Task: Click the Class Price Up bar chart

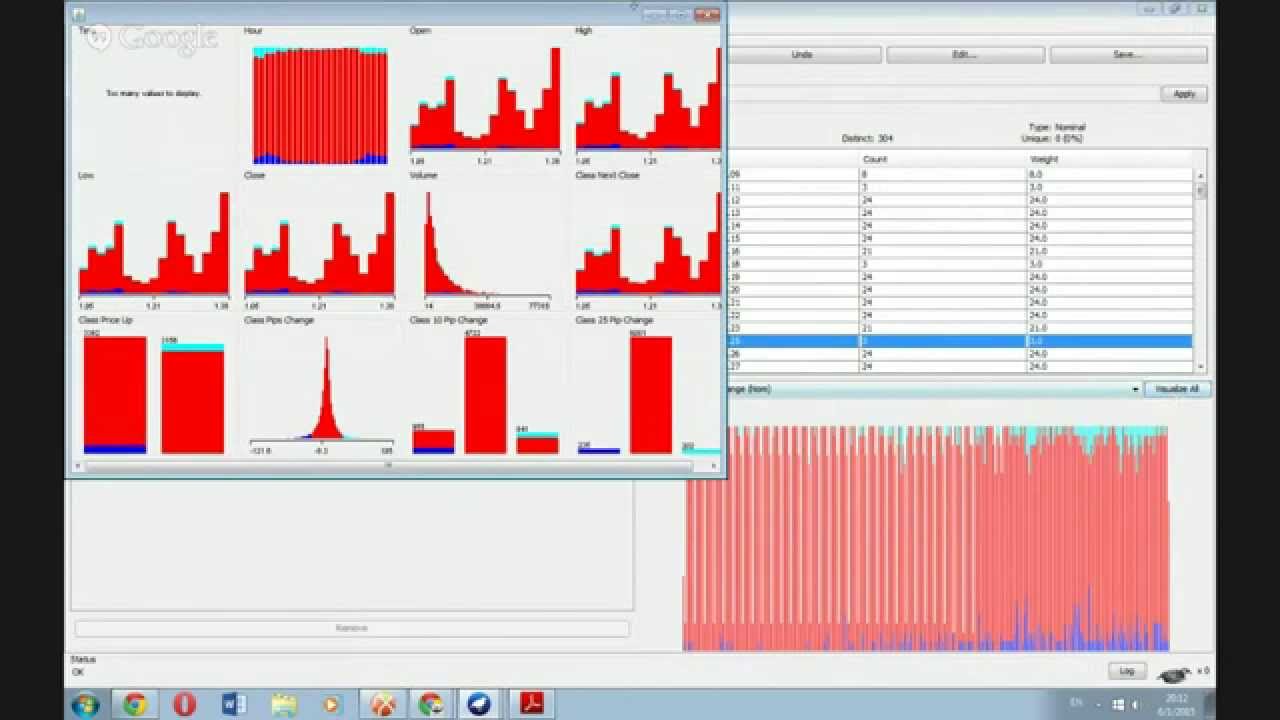Action: click(154, 394)
